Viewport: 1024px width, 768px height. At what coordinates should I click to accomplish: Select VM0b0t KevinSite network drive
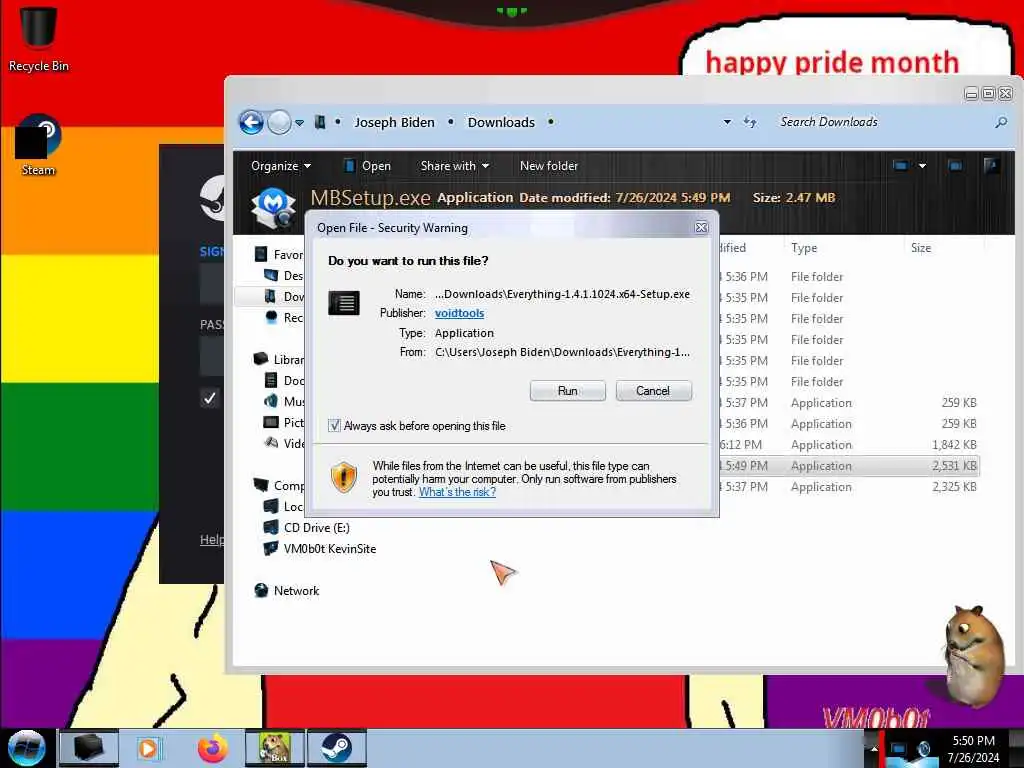coord(320,549)
